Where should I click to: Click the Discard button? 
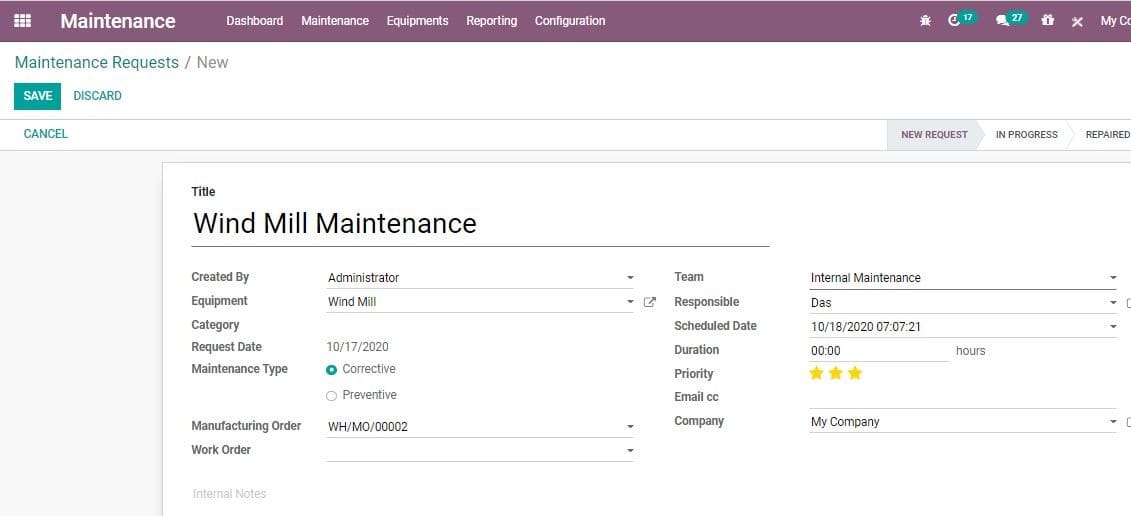97,96
